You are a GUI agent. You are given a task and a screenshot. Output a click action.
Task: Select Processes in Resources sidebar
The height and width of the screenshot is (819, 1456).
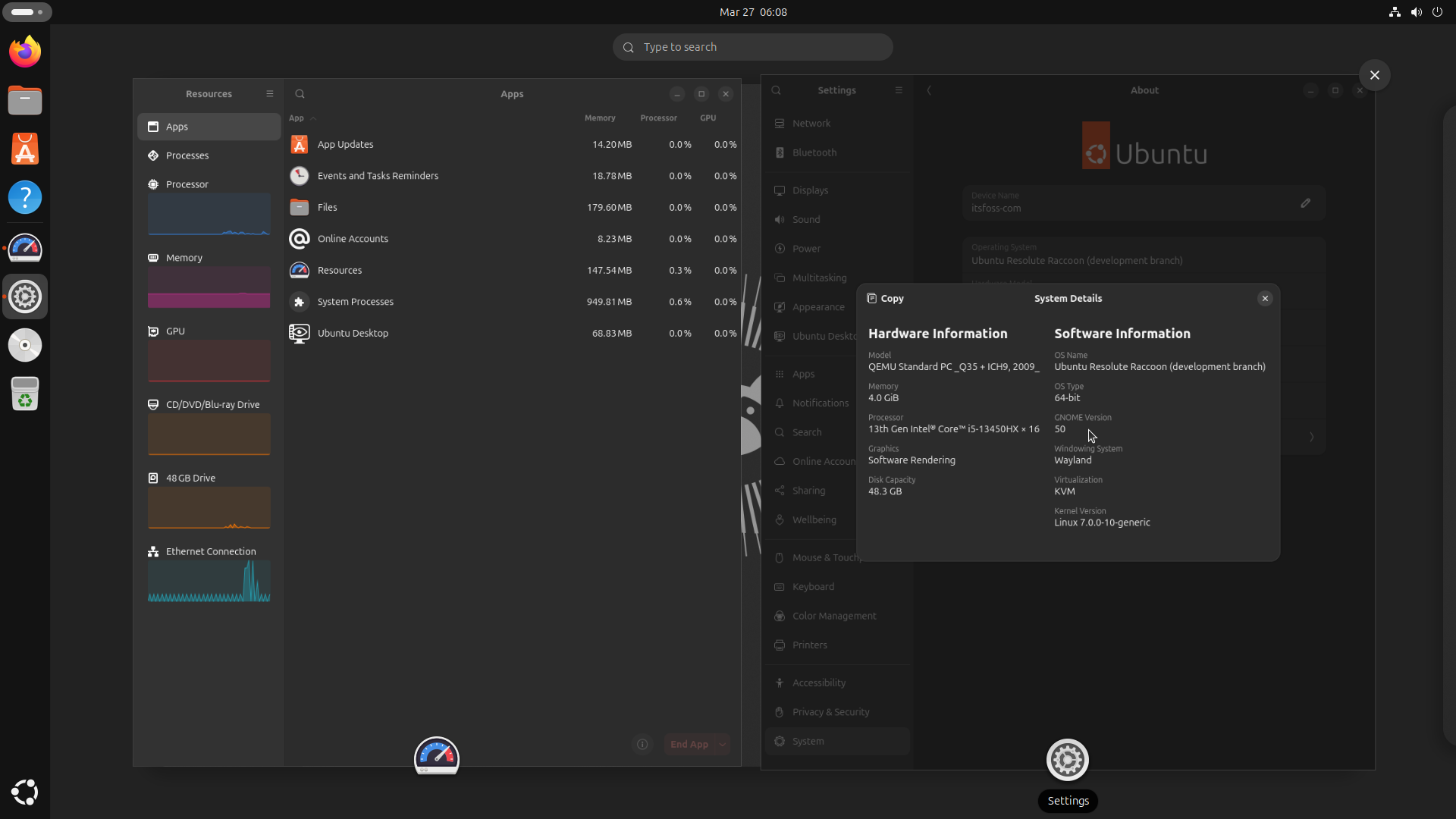tap(187, 155)
